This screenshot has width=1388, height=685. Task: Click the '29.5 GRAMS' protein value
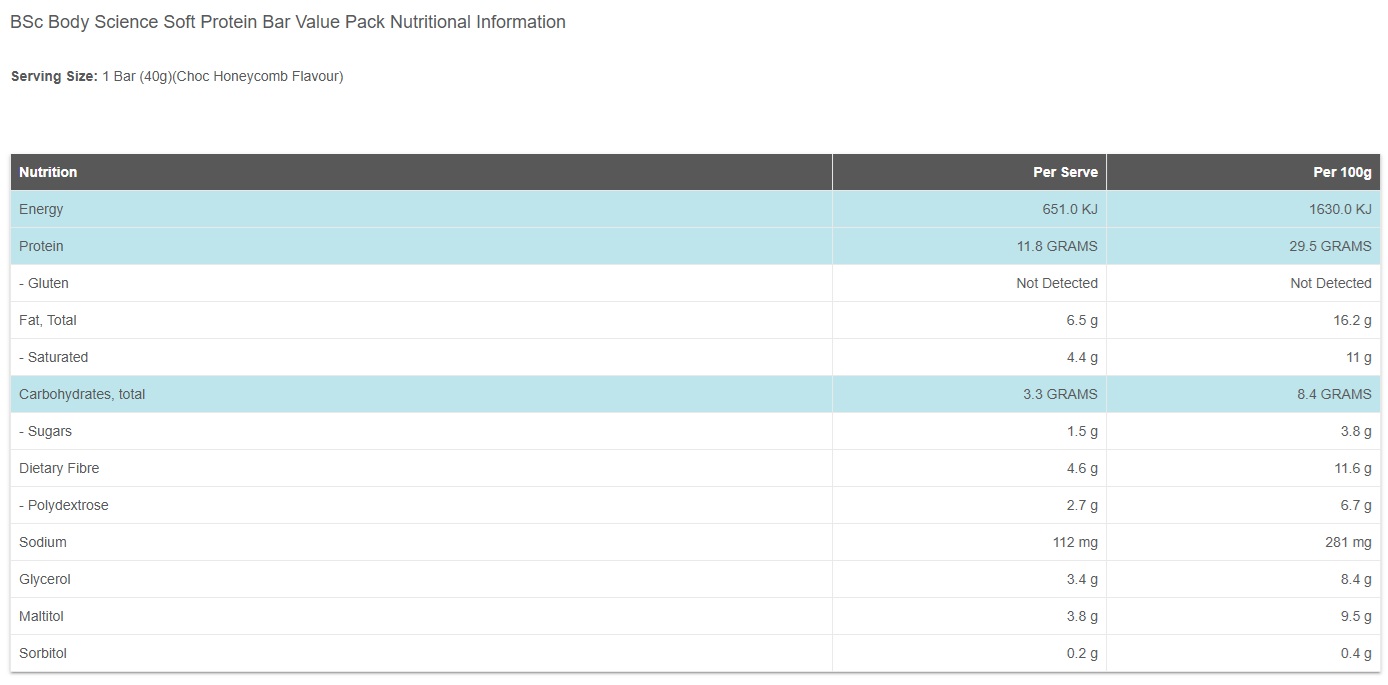pyautogui.click(x=1331, y=246)
